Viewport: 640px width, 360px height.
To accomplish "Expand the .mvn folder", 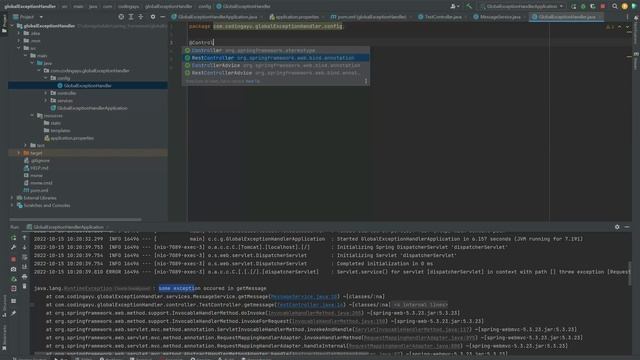I will click(x=19, y=41).
